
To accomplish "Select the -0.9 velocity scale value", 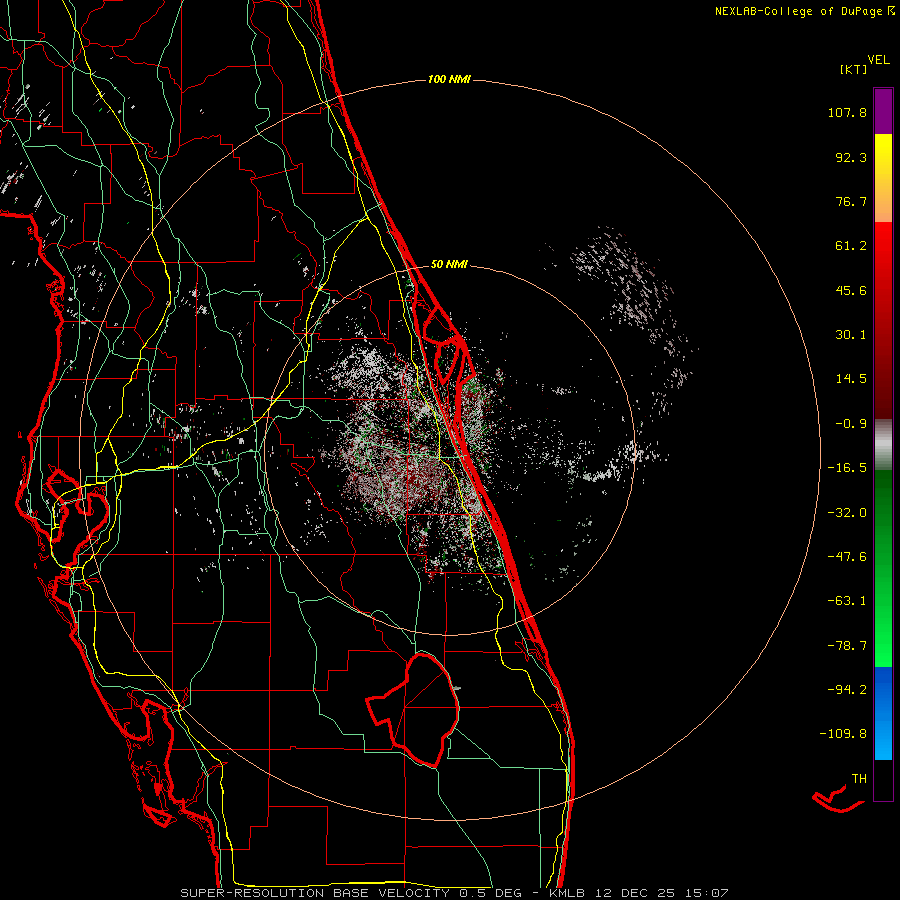I will 851,424.
